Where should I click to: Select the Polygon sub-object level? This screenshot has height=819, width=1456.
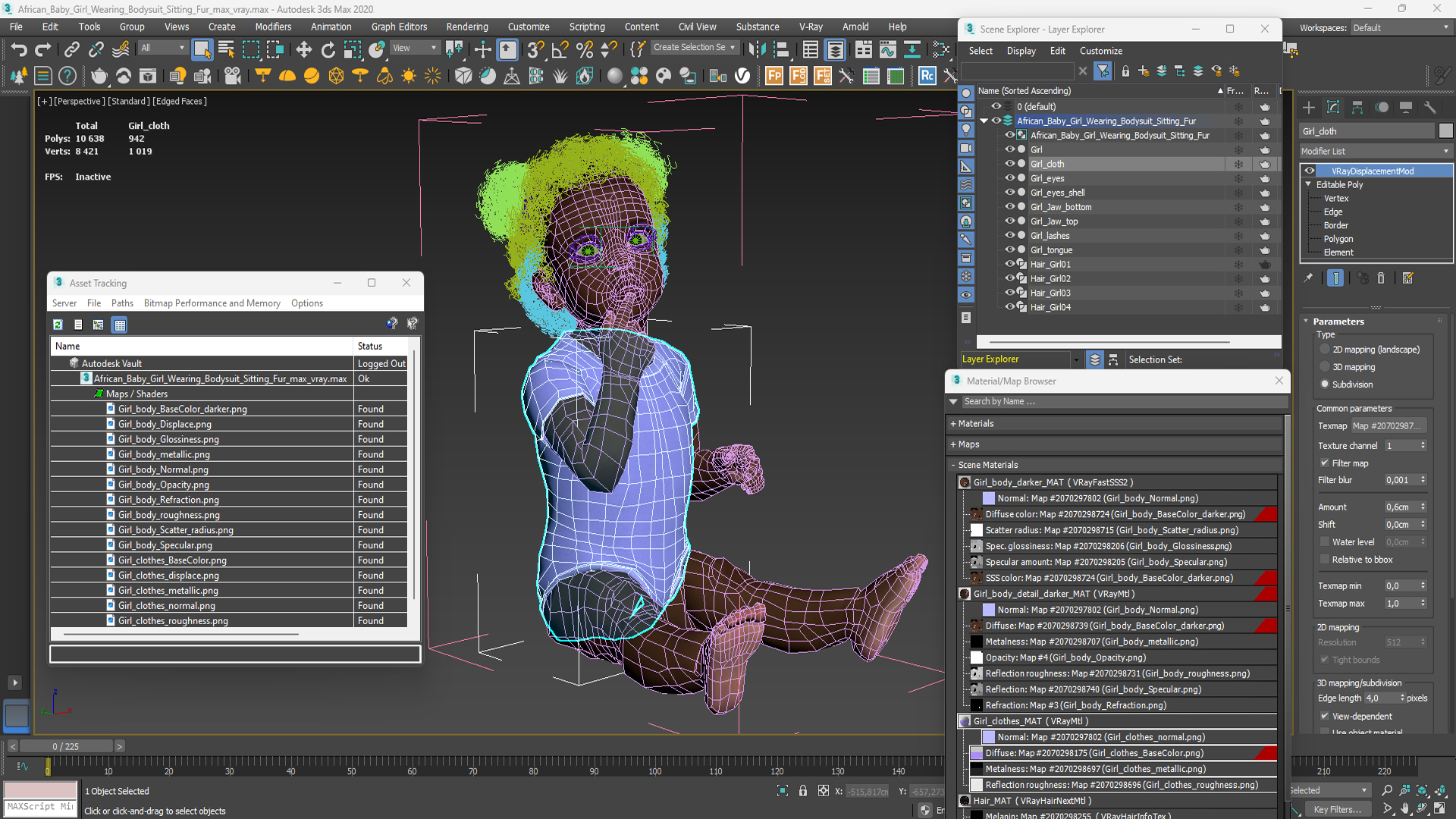coord(1338,239)
